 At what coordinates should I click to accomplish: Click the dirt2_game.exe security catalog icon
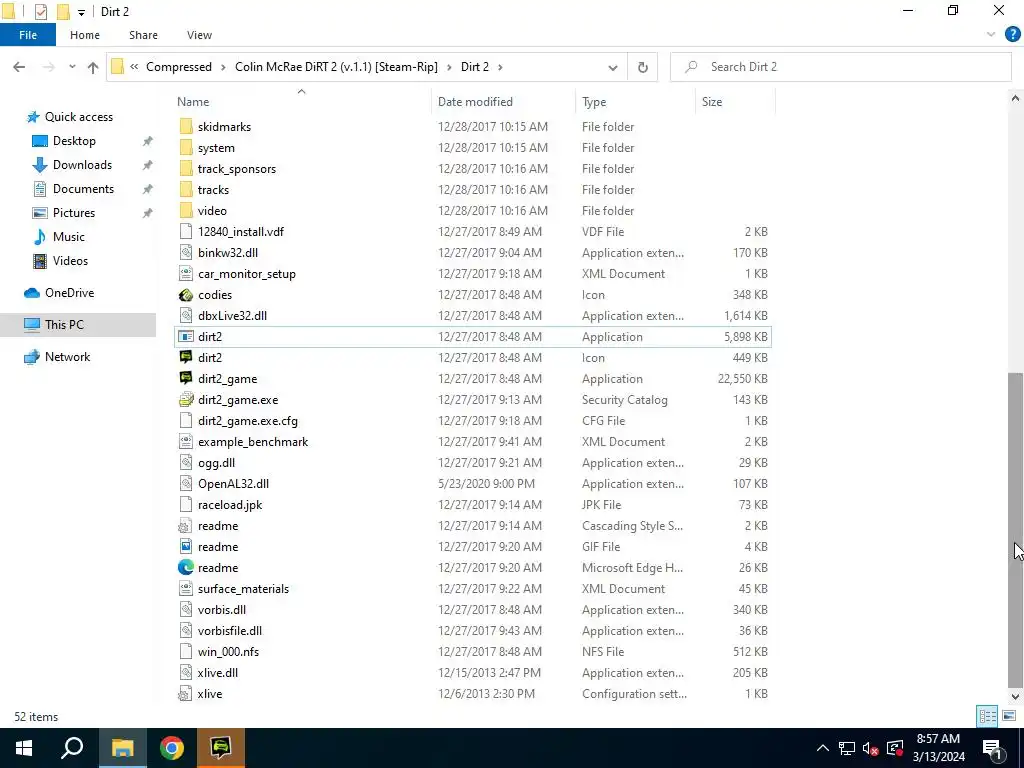click(186, 400)
